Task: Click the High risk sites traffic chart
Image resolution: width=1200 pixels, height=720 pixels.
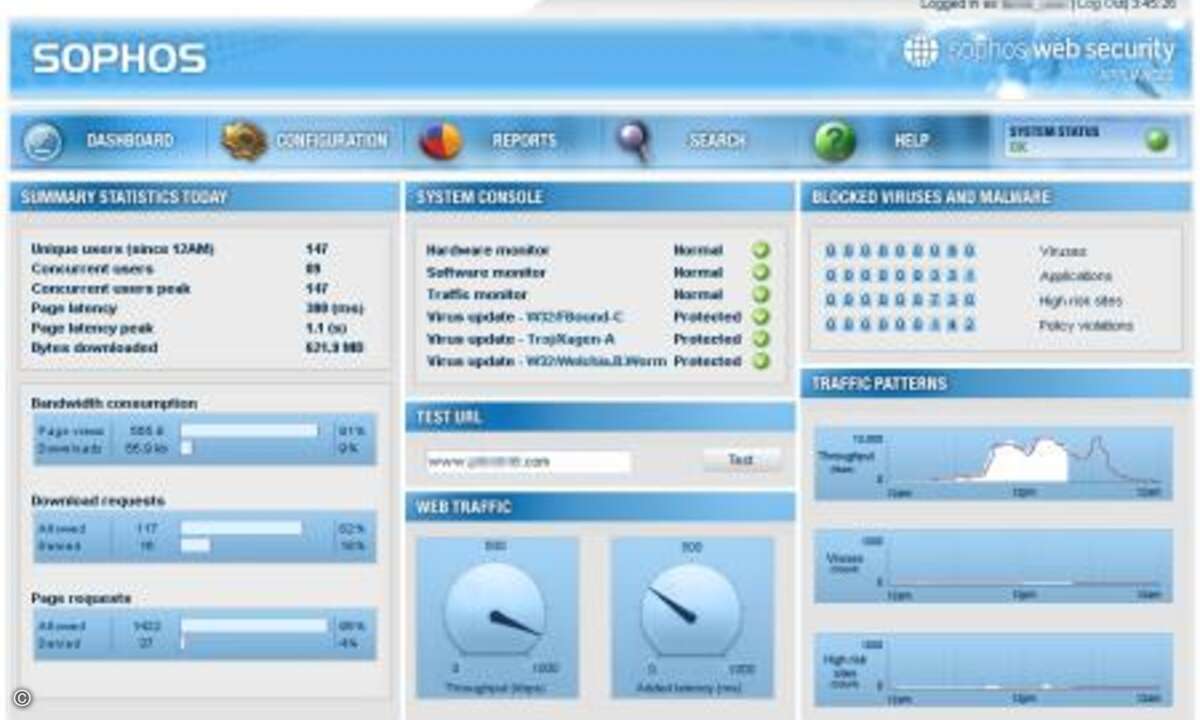Action: click(993, 670)
